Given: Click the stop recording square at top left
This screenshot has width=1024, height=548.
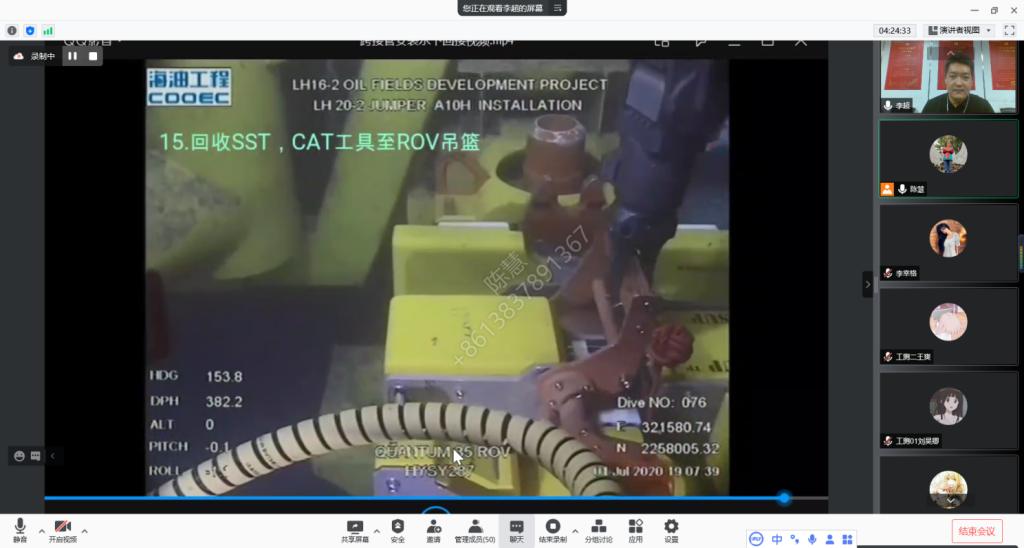Looking at the screenshot, I should click(93, 56).
